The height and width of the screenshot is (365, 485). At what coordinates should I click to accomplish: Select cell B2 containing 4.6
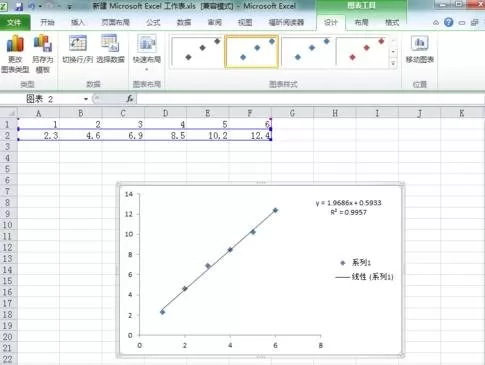point(81,135)
